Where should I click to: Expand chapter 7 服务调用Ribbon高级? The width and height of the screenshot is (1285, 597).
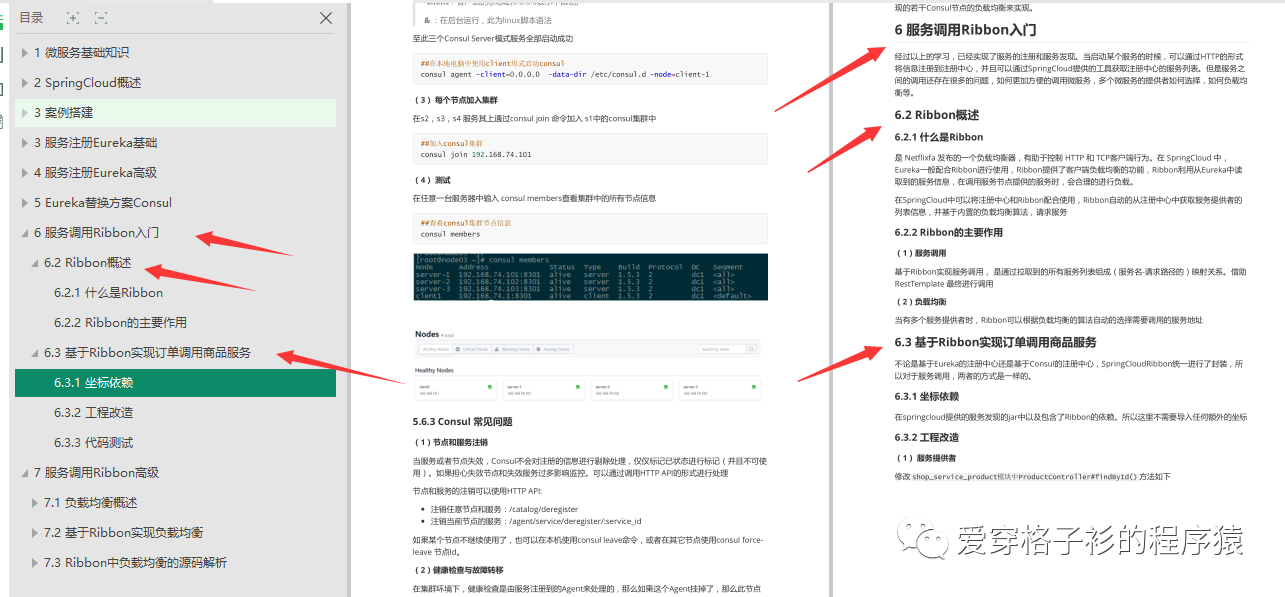(23, 472)
